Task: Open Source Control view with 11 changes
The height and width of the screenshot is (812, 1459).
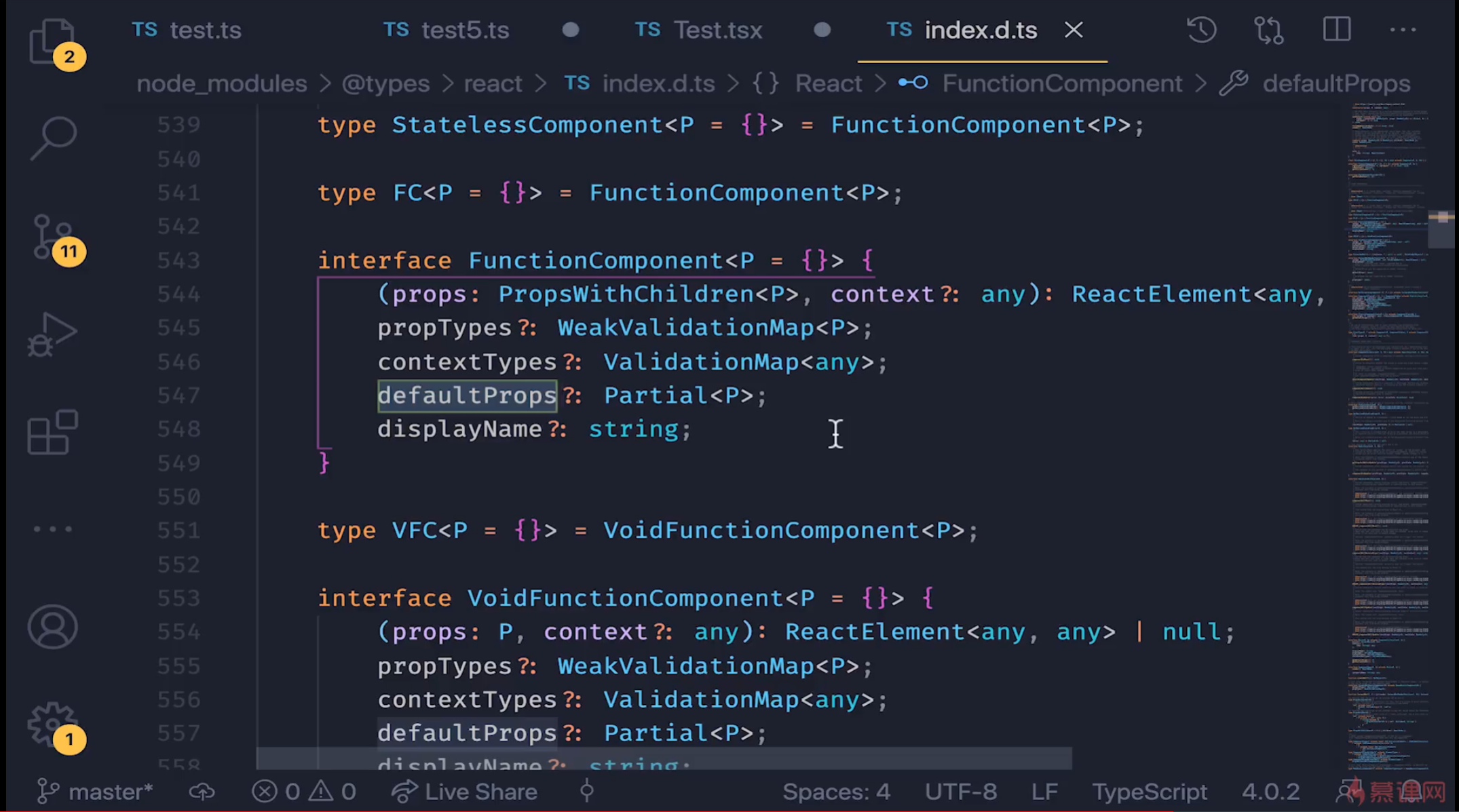Action: 53,237
